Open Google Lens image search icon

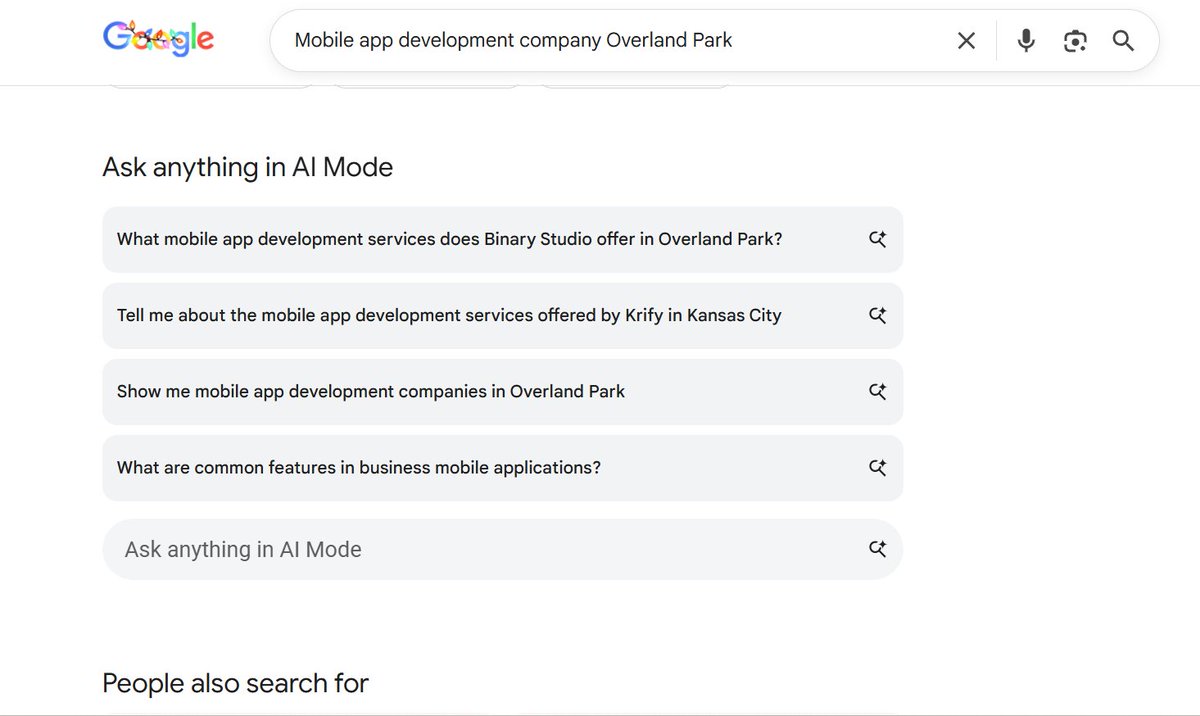point(1075,41)
